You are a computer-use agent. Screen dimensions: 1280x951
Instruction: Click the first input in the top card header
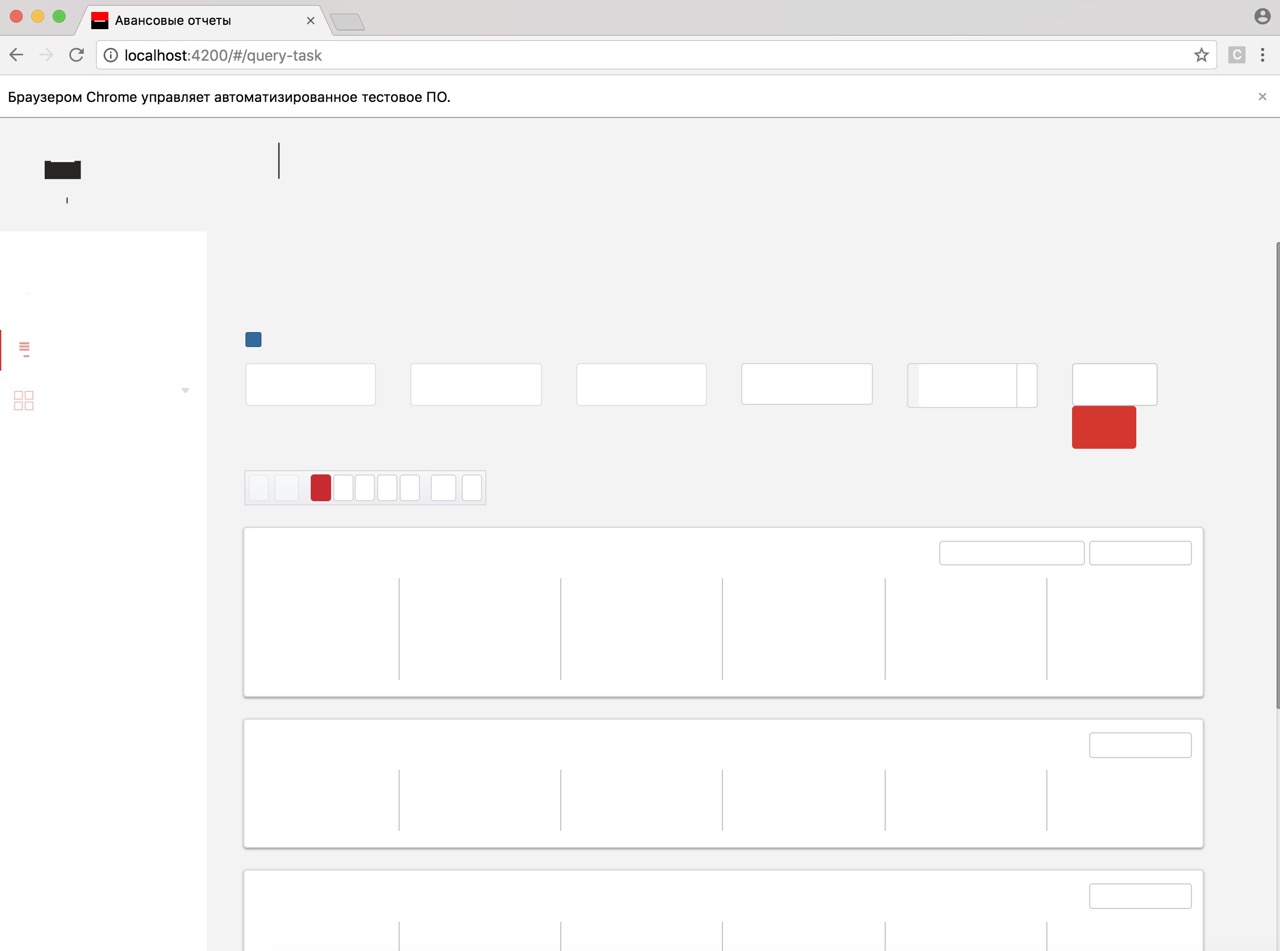pos(1011,552)
